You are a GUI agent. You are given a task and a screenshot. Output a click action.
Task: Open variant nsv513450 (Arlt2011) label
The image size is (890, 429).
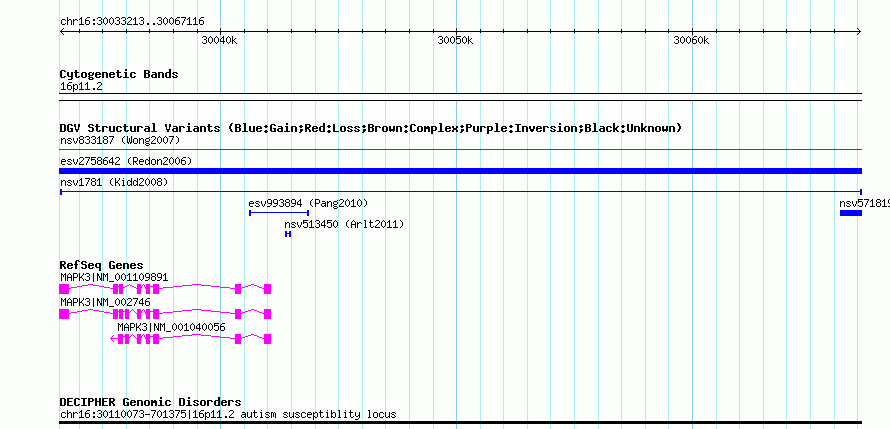point(344,224)
